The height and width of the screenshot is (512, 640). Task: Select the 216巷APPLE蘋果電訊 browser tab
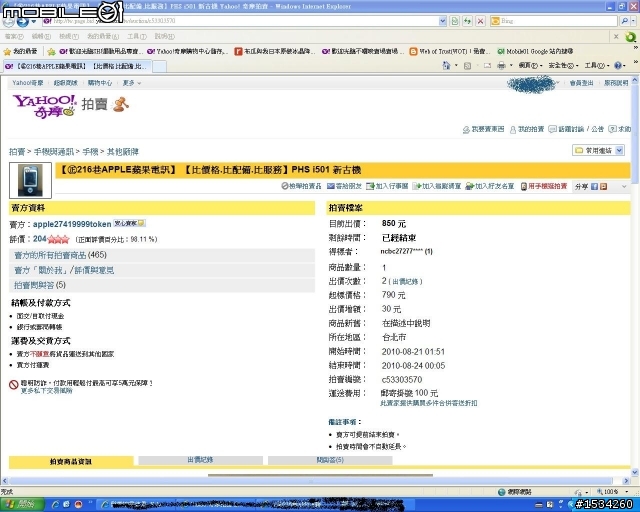click(x=78, y=66)
